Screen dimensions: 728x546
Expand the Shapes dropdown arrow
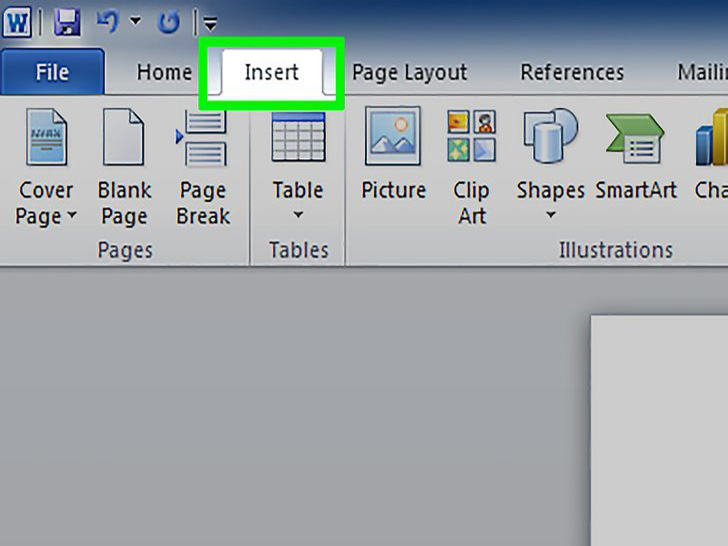551,215
